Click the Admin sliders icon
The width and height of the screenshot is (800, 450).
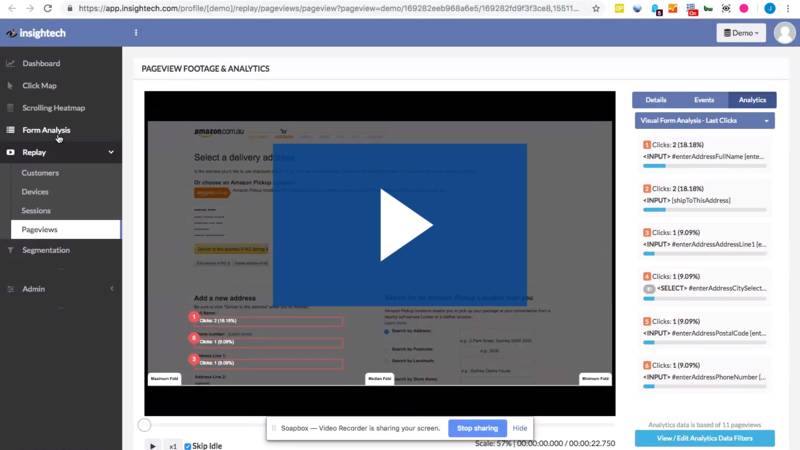point(10,289)
